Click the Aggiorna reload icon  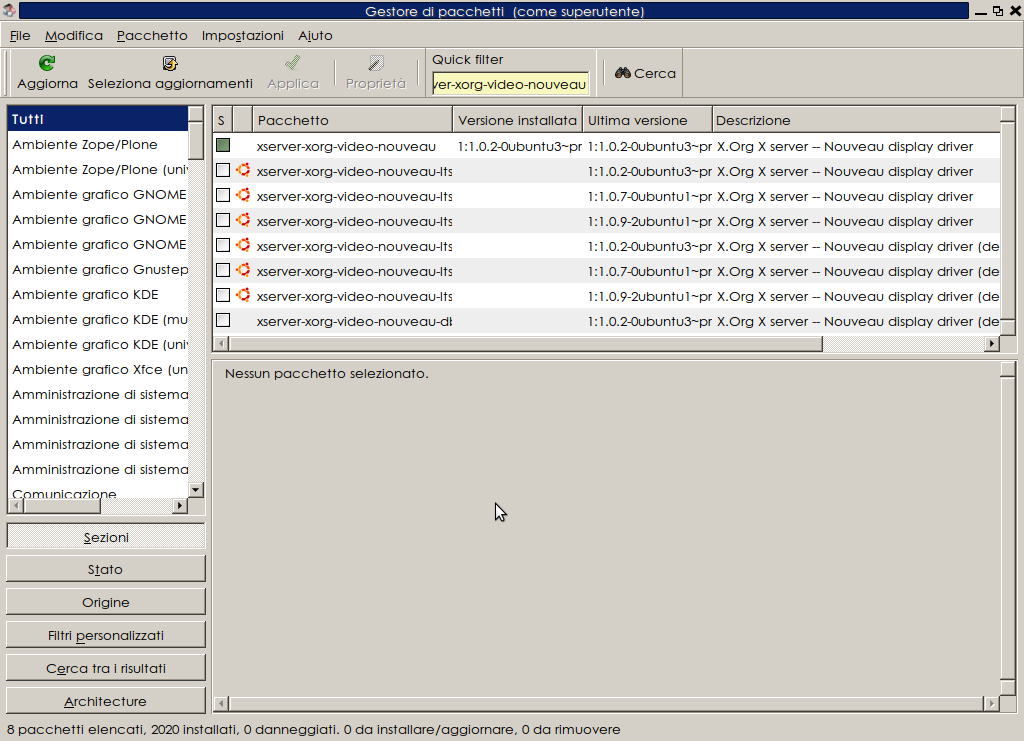(x=47, y=63)
